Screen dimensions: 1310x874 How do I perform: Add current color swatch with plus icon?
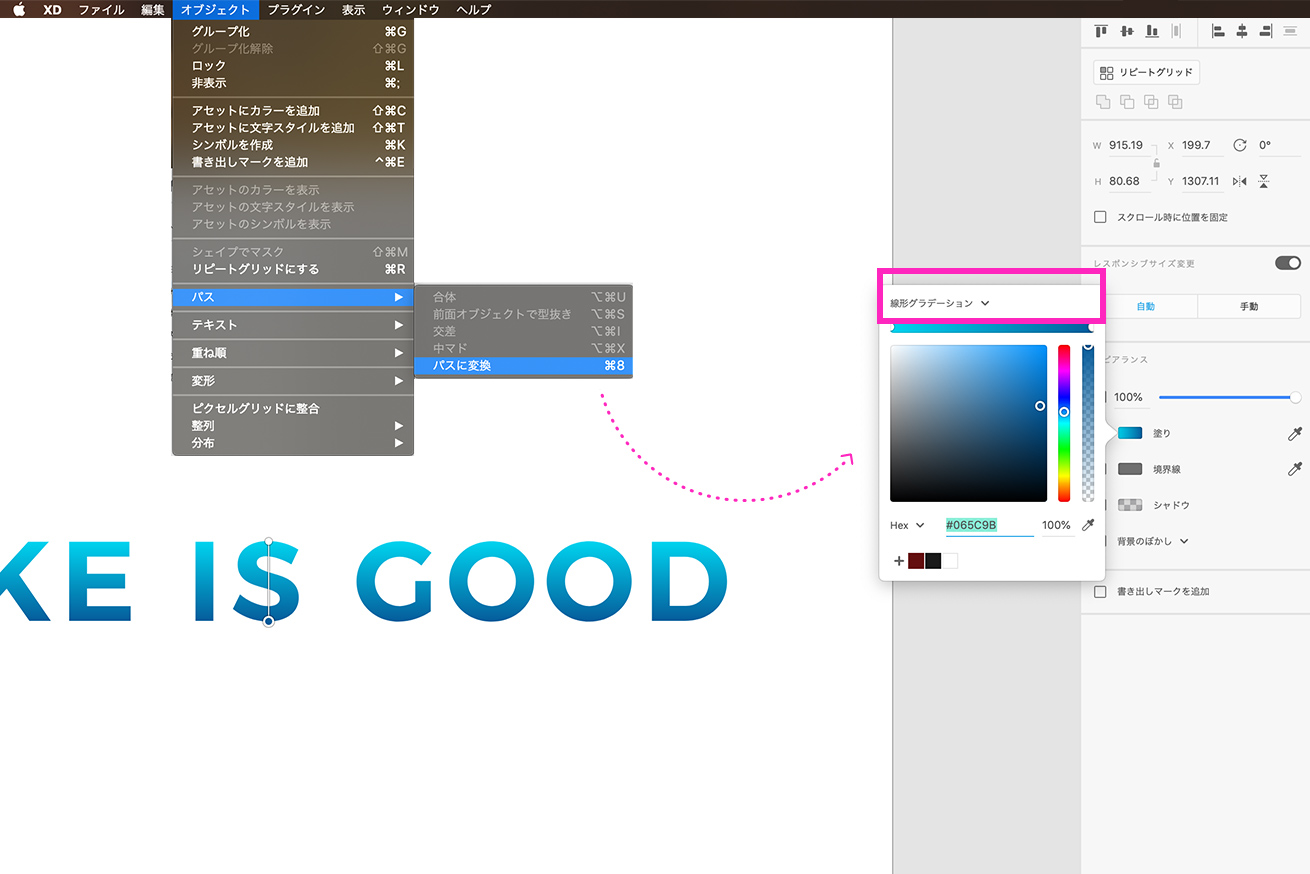tap(898, 561)
